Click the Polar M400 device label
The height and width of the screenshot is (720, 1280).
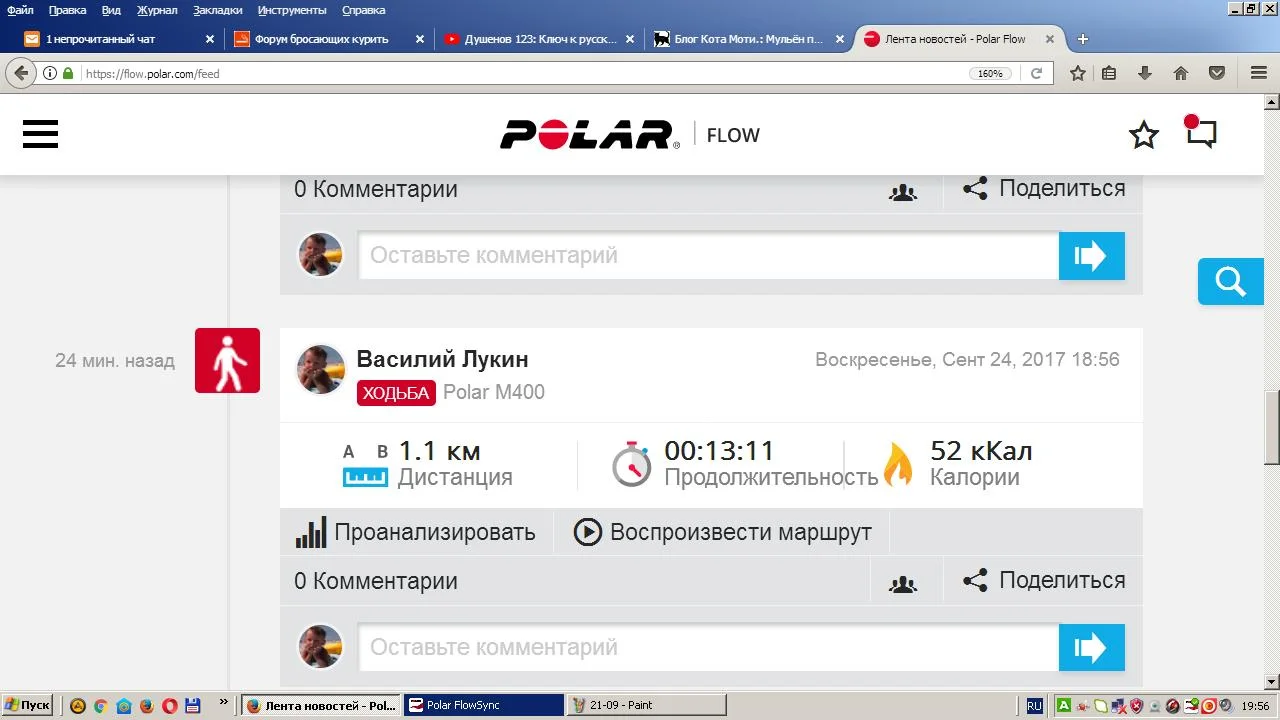494,392
